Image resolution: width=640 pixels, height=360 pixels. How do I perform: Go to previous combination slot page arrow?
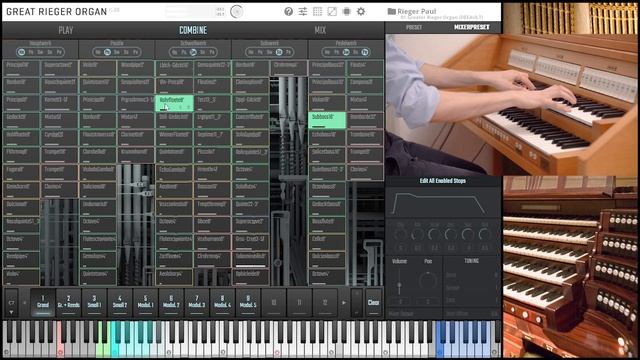(x=25, y=302)
